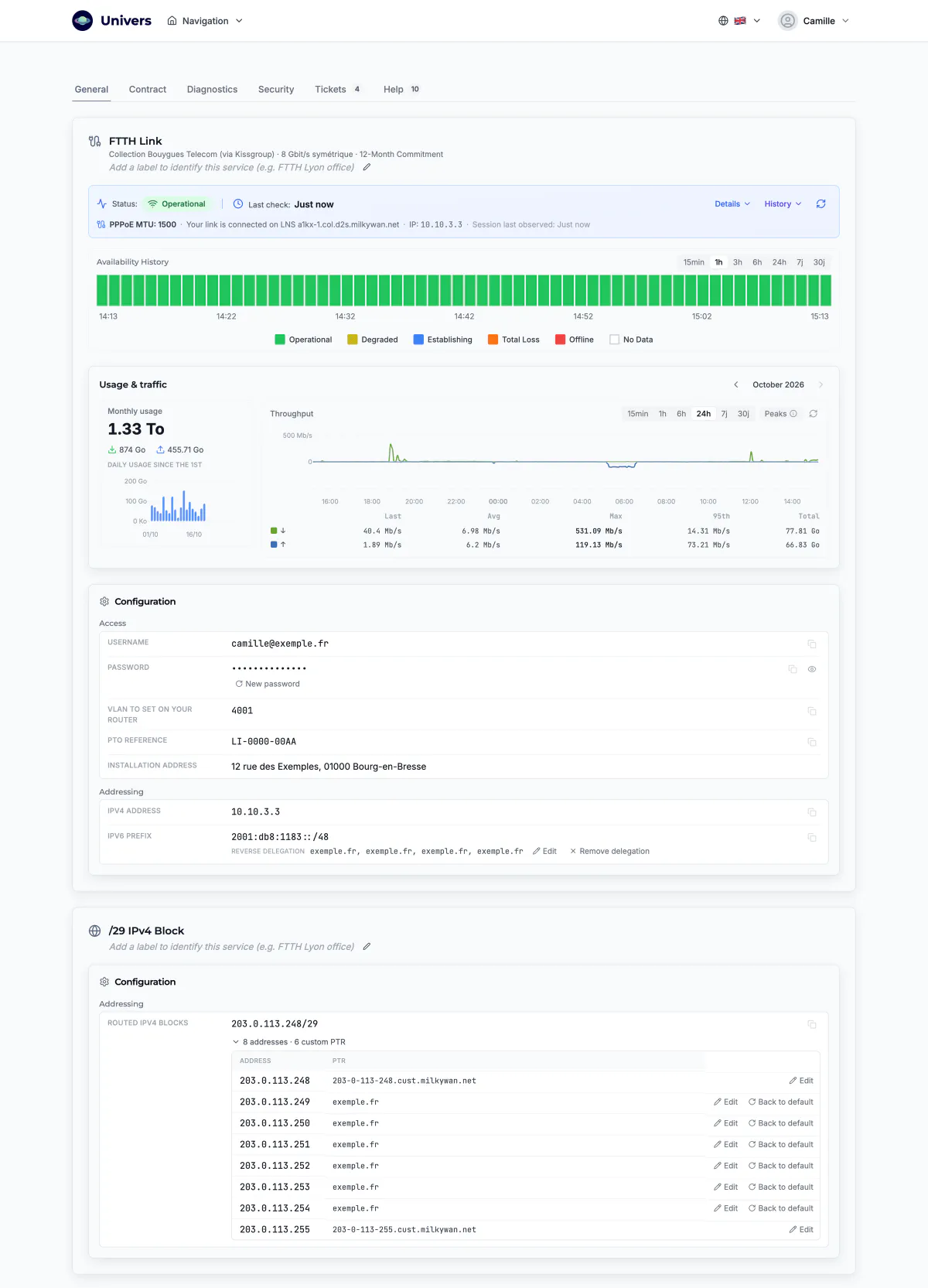Viewport: 928px width, 1288px height.
Task: Copy the PTO reference LI-0000-00AA
Action: (812, 742)
